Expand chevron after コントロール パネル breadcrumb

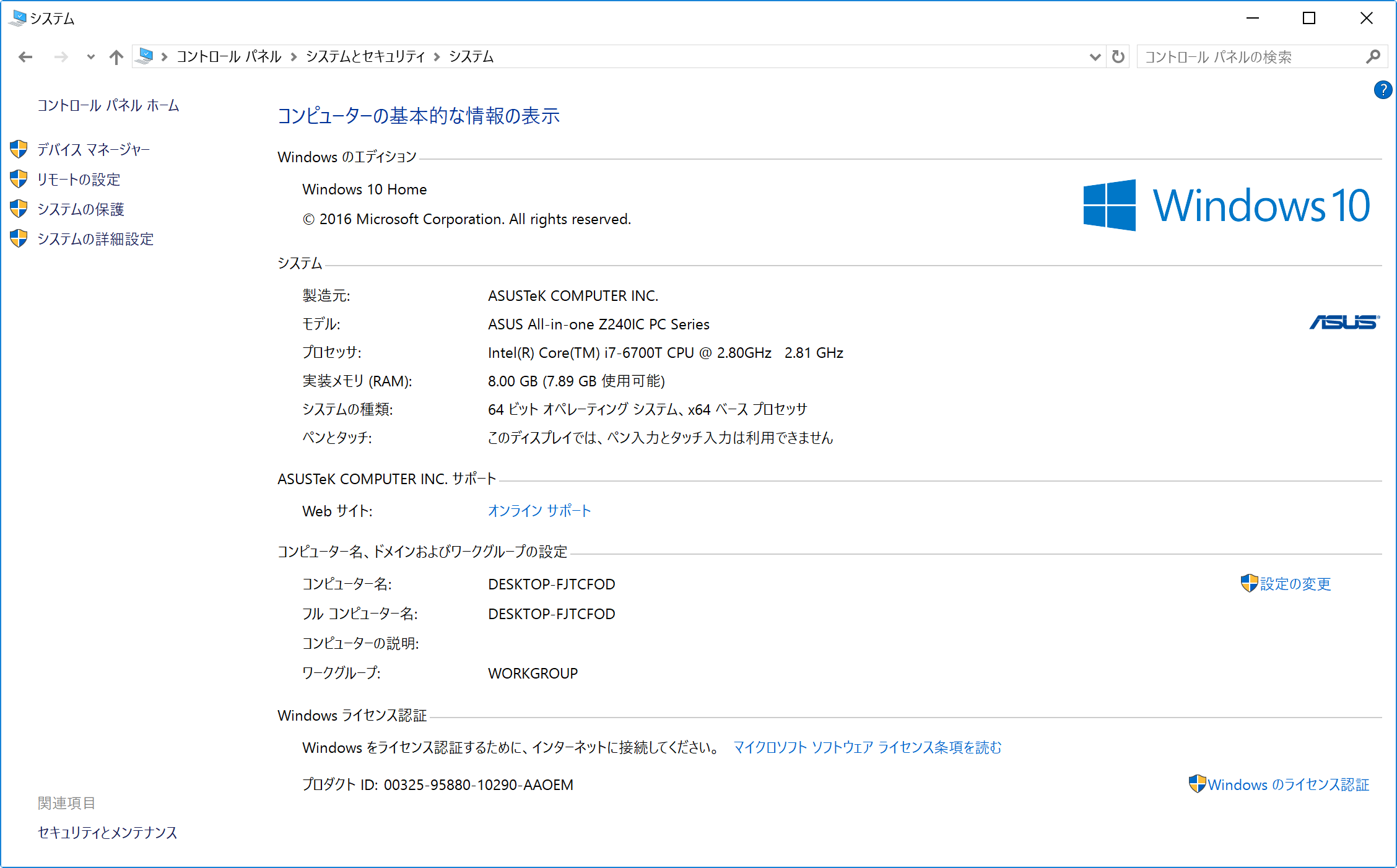pos(294,57)
